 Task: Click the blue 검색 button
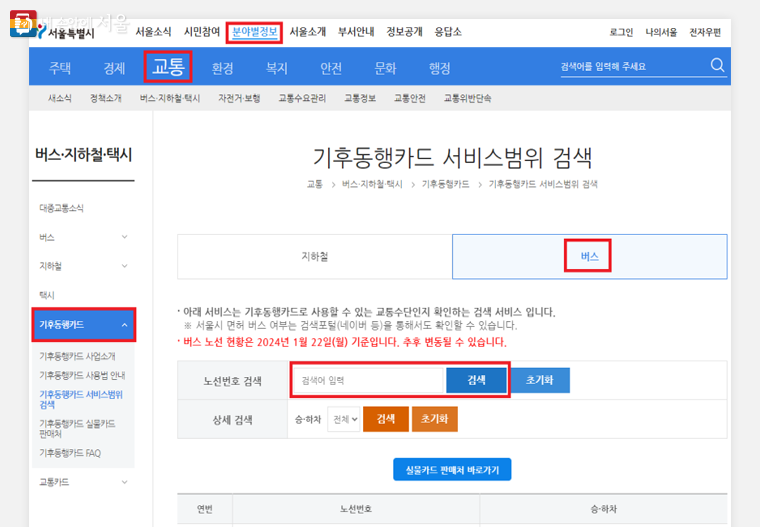(x=476, y=380)
